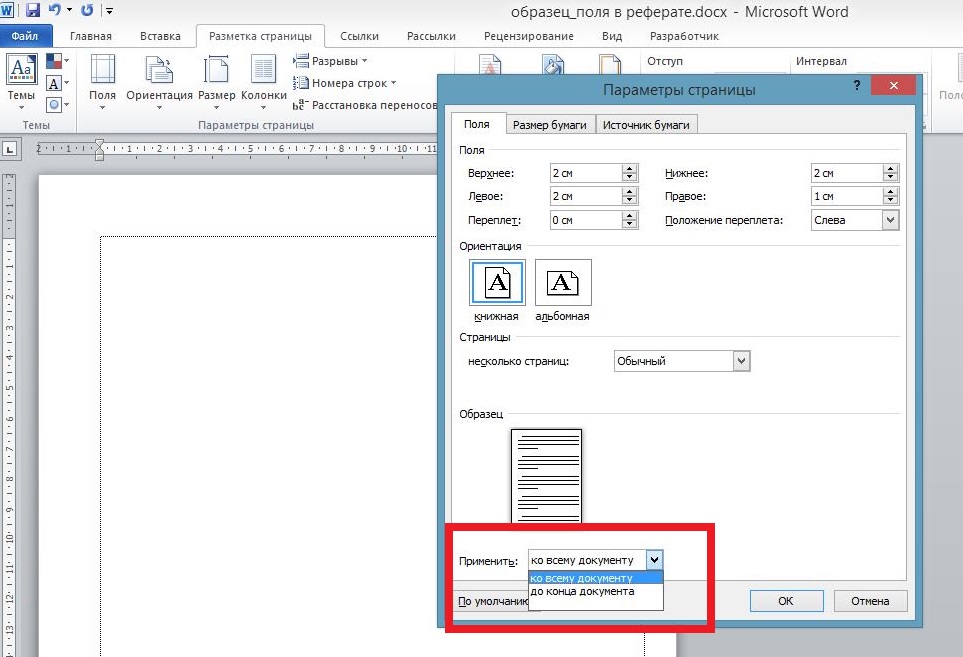Click the Redo icon in quick access toolbar
This screenshot has width=963, height=657.
click(87, 10)
